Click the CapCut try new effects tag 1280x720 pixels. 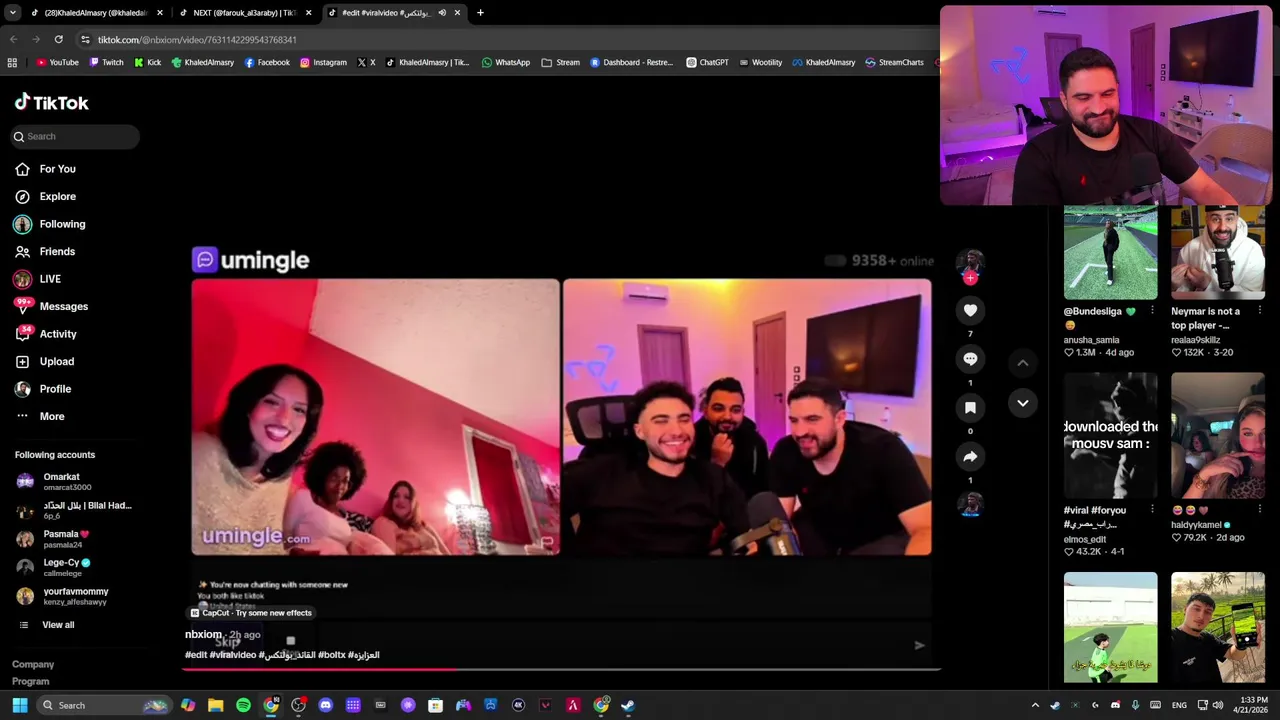coord(251,613)
